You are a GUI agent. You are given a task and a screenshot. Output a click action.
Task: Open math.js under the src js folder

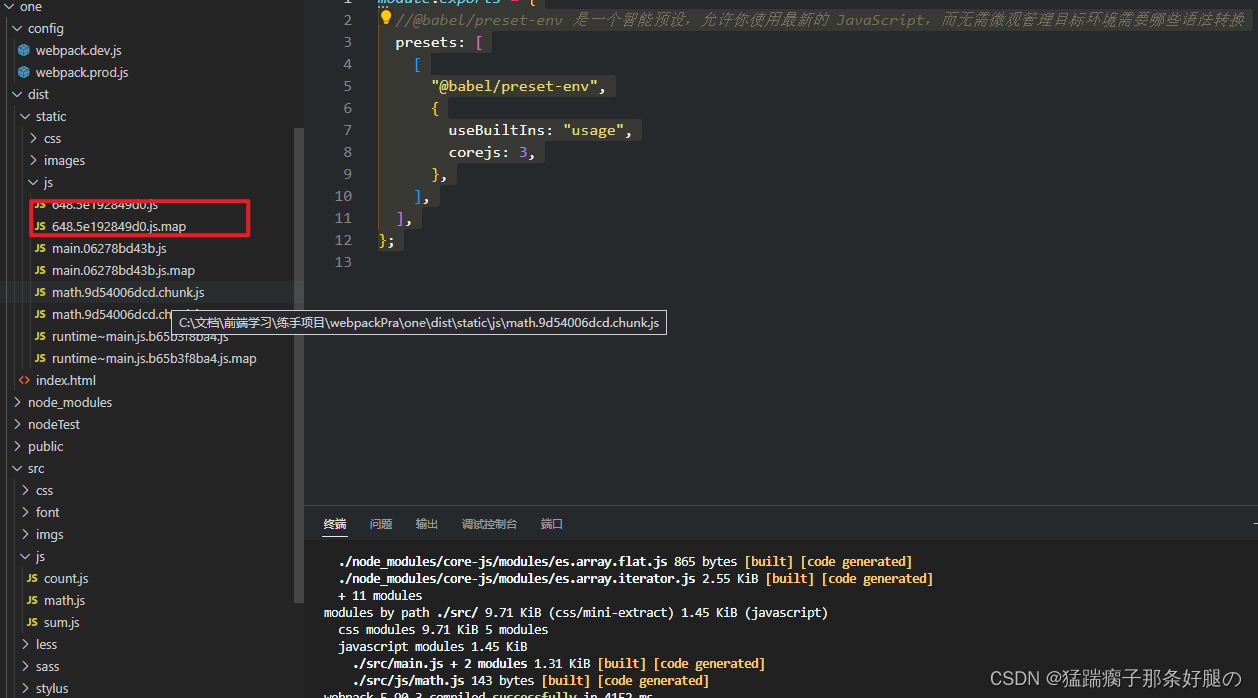67,600
